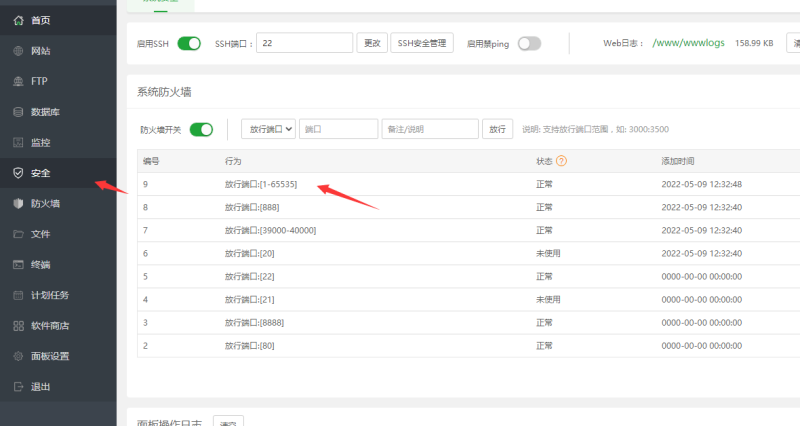Click the globe icon for 网站
Screen dimensions: 800x426
[x=17, y=51]
